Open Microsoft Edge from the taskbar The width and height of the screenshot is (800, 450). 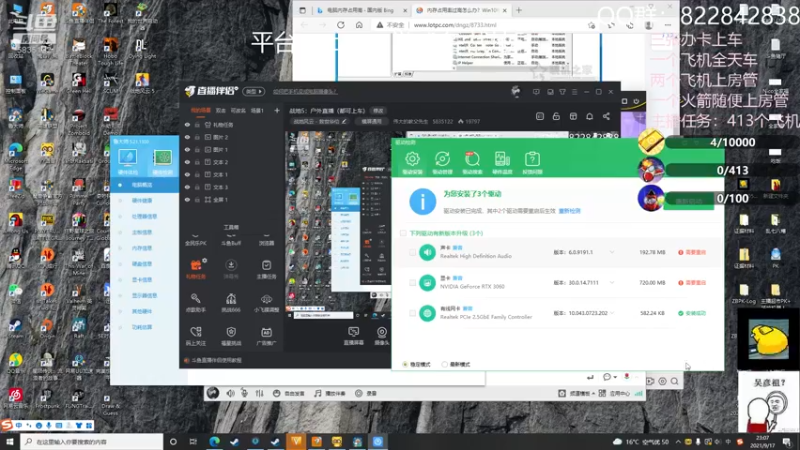point(214,442)
